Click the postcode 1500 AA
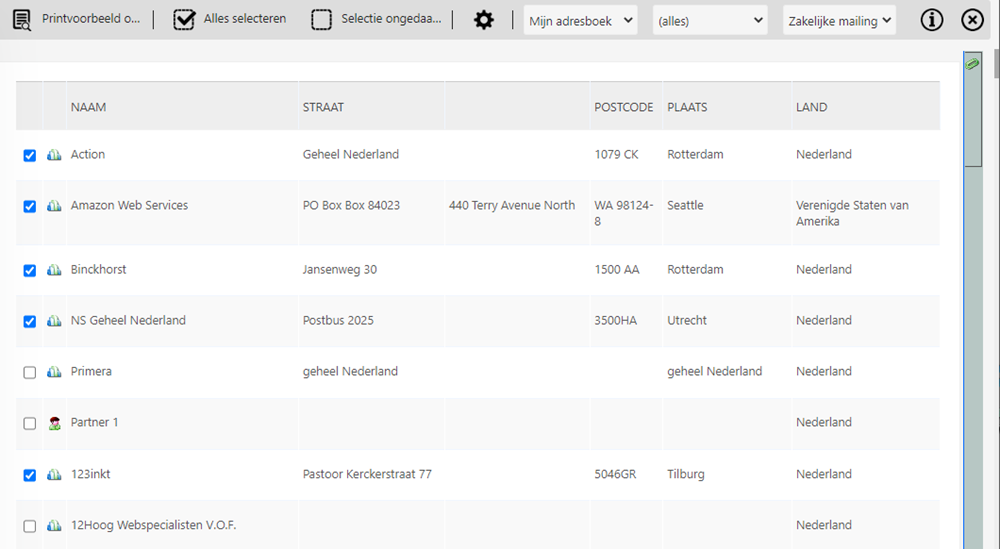The width and height of the screenshot is (1000, 549). (617, 269)
